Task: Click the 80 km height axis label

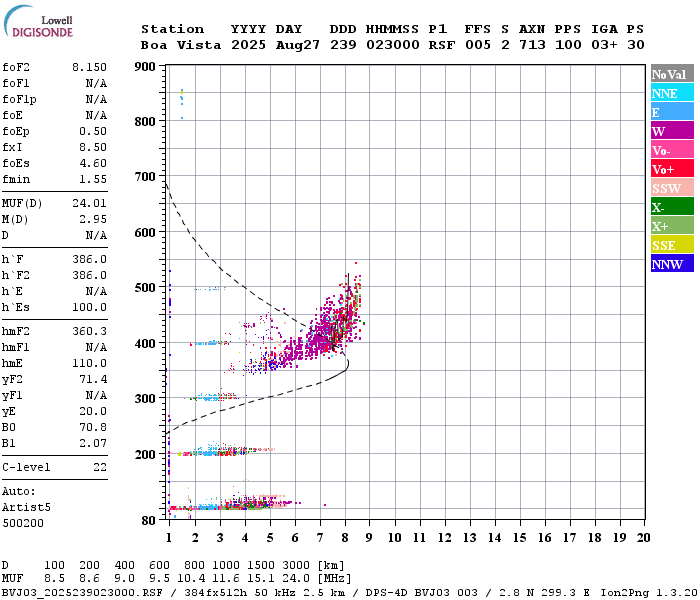Action: (149, 521)
